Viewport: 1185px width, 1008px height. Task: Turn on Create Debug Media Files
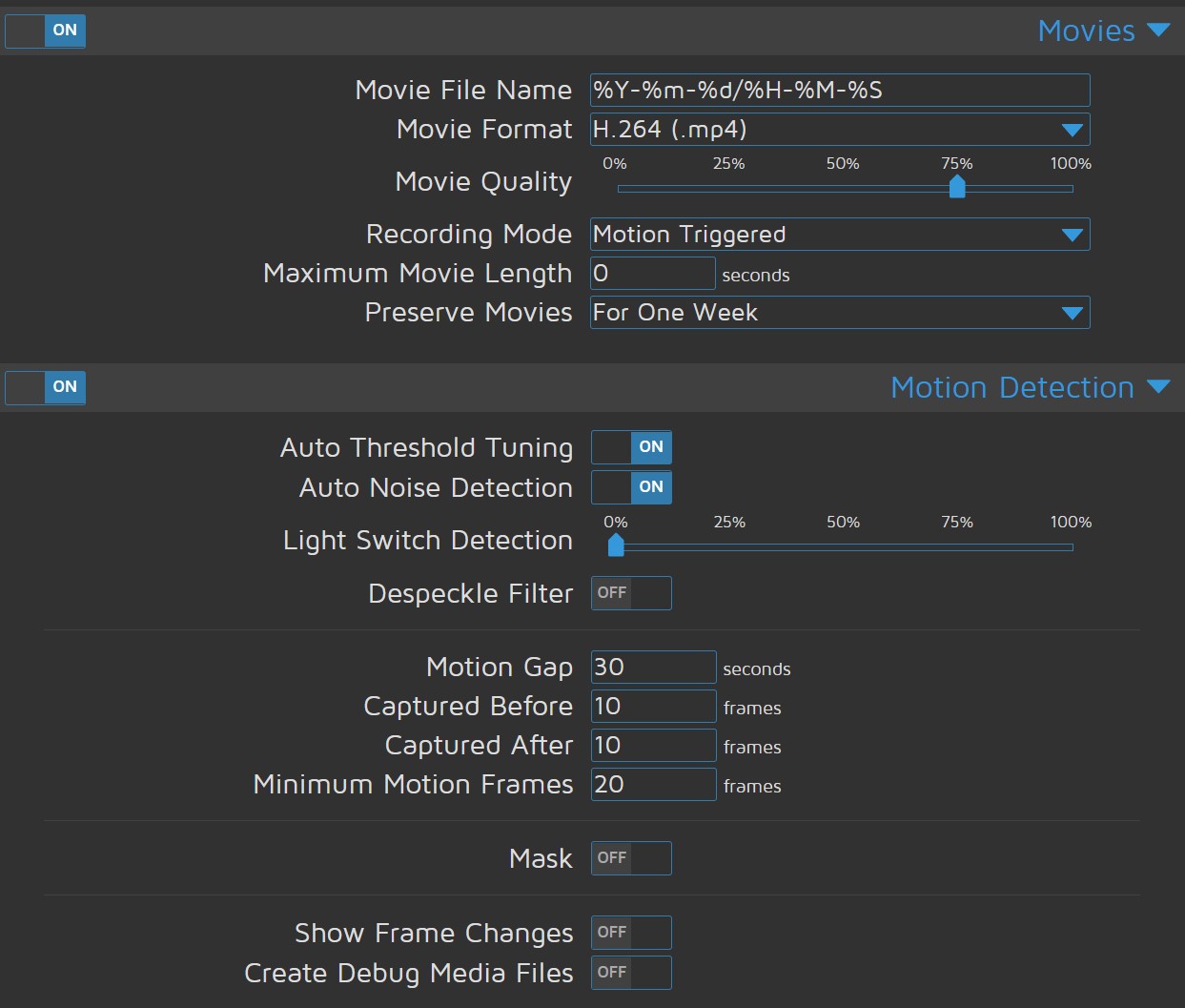(x=631, y=973)
